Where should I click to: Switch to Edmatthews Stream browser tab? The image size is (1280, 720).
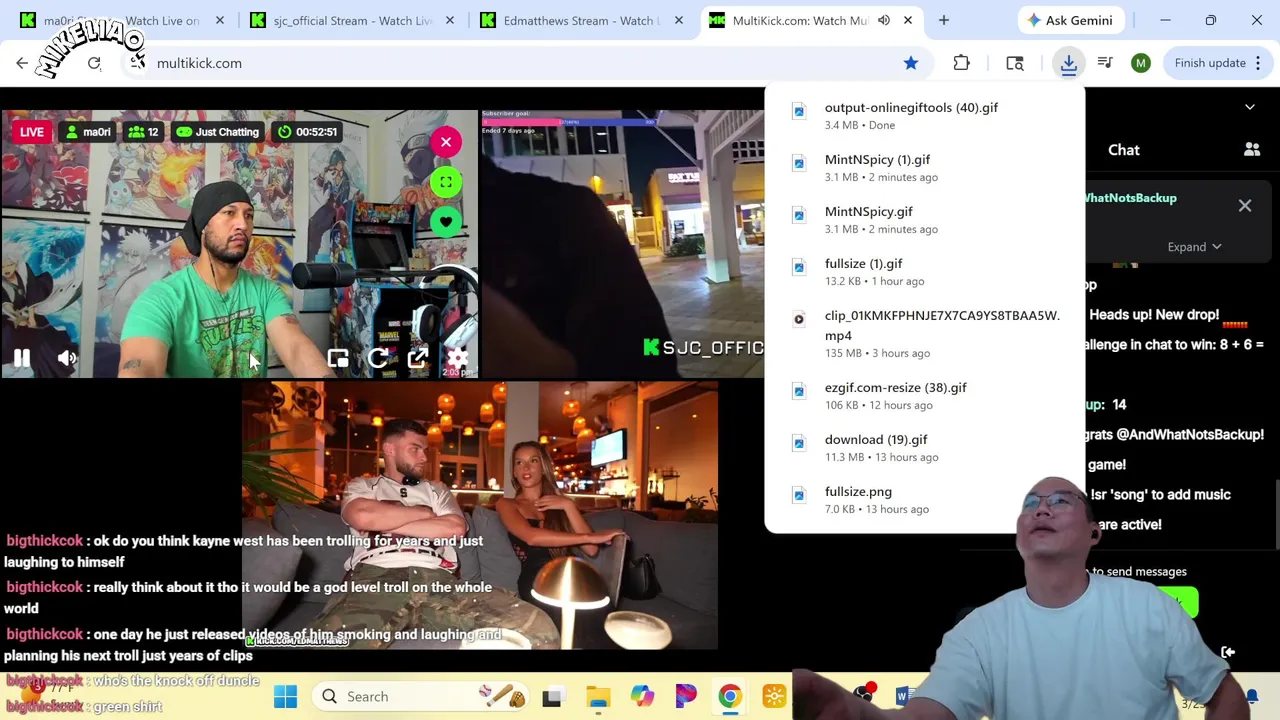(x=580, y=20)
